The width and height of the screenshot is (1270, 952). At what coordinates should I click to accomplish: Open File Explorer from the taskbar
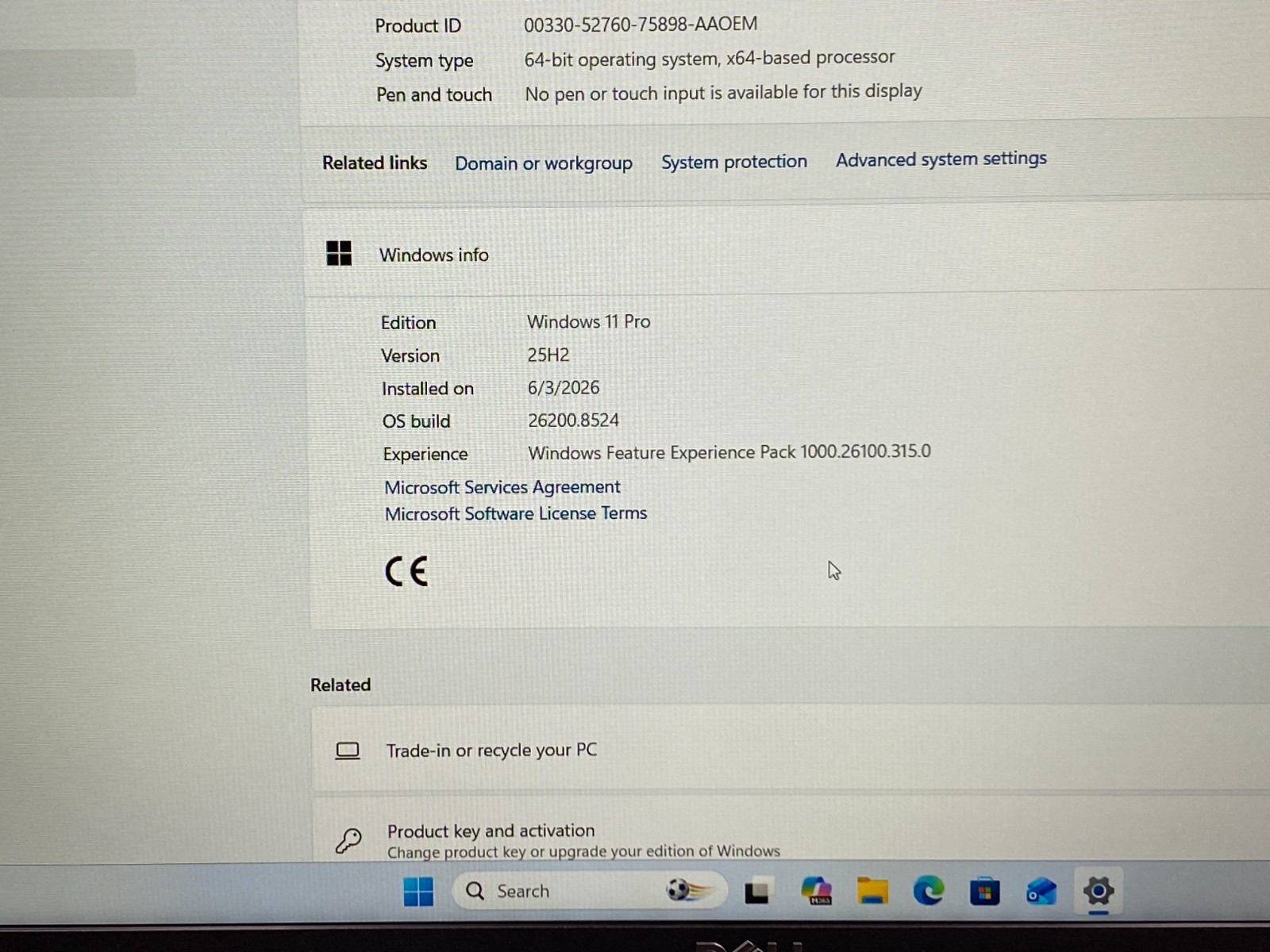872,891
